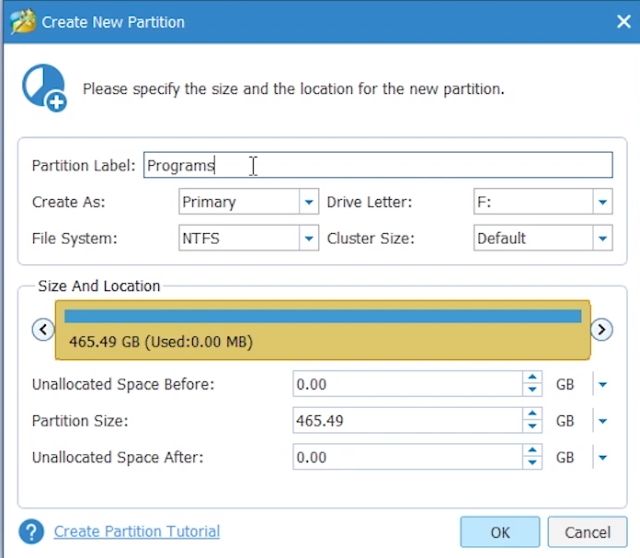The image size is (640, 558).
Task: Open the Create Partition Tutorial link
Action: point(137,531)
